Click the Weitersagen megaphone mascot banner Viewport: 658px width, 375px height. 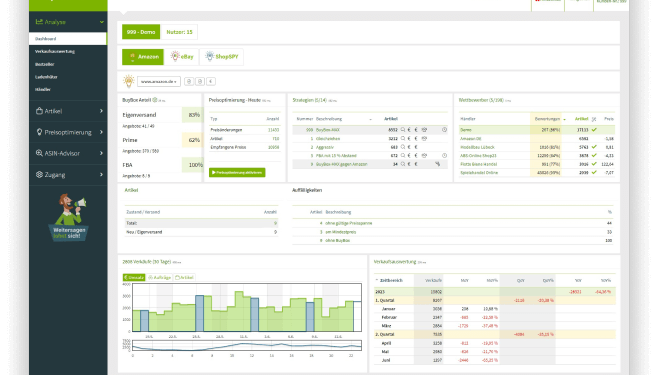pos(69,218)
